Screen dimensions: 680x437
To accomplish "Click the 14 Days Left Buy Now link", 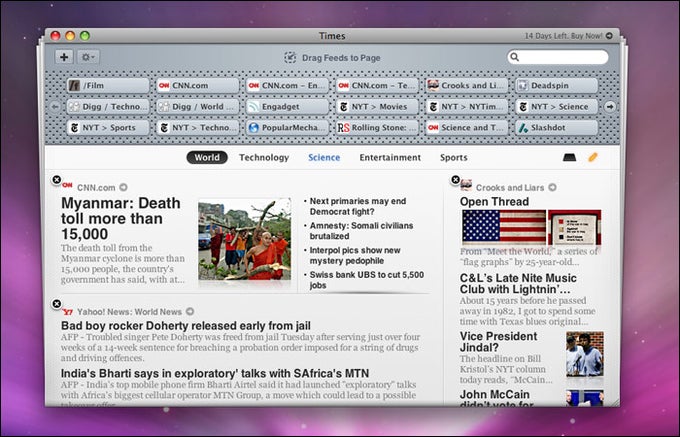I will click(568, 36).
